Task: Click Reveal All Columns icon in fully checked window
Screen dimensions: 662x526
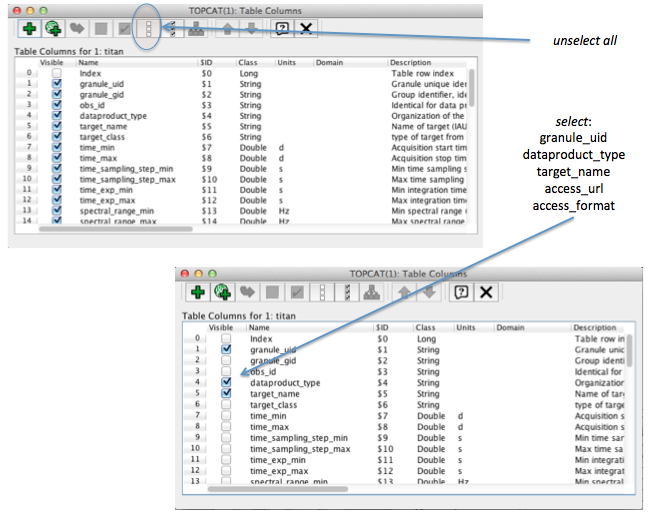Action: [173, 29]
